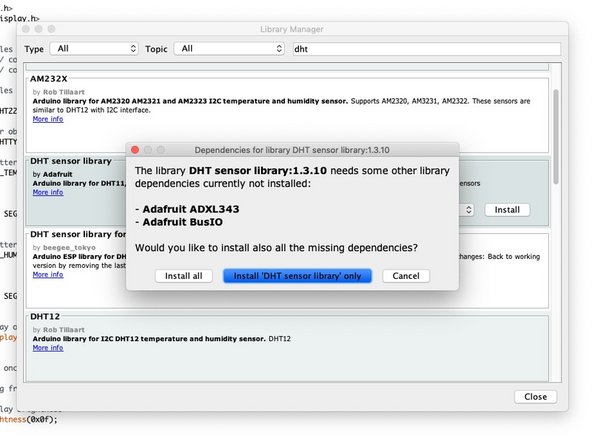The width and height of the screenshot is (592, 444).
Task: Cancel the dependencies dialog
Action: pyautogui.click(x=406, y=276)
